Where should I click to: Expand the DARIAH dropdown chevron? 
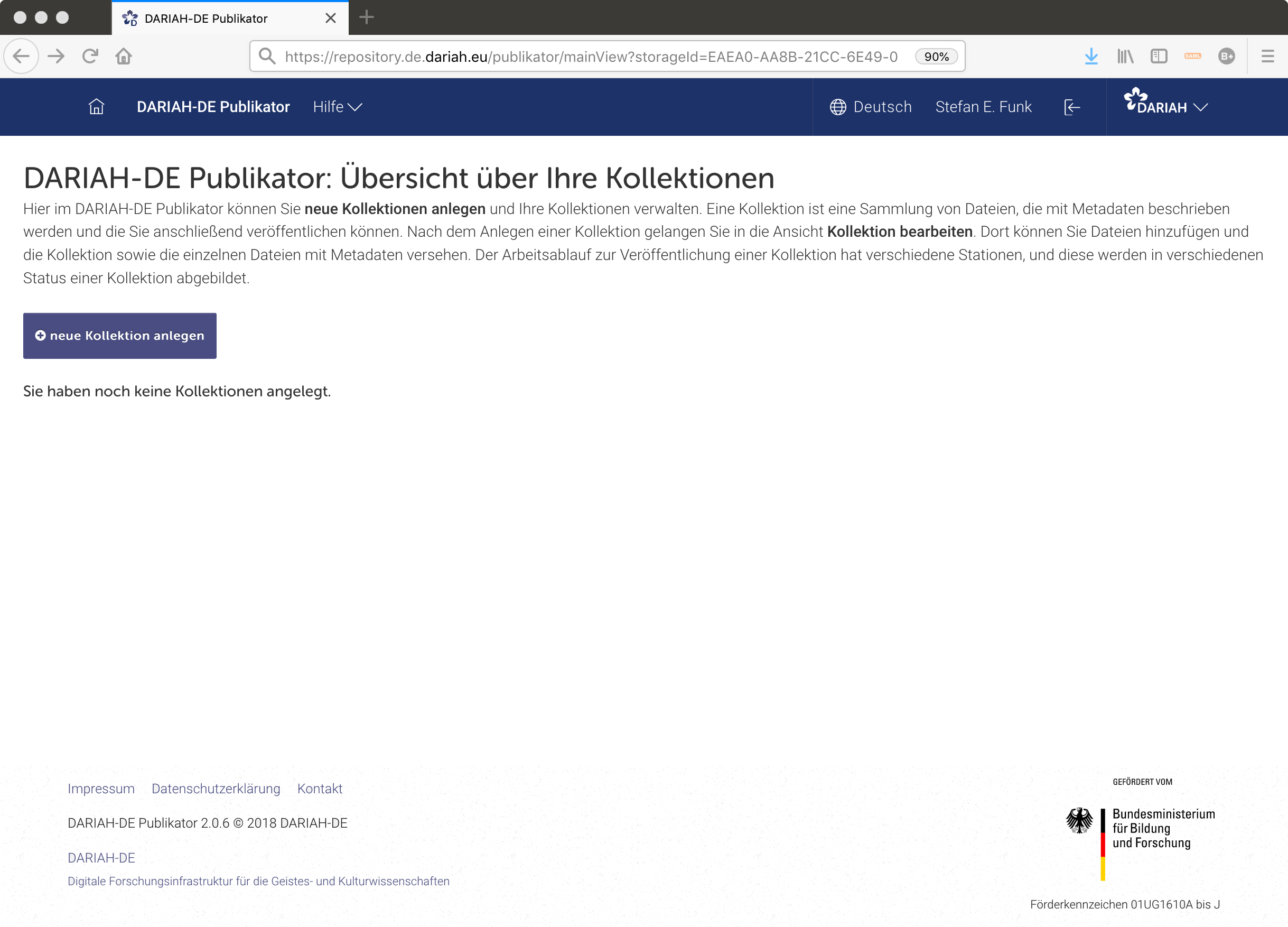click(1200, 107)
